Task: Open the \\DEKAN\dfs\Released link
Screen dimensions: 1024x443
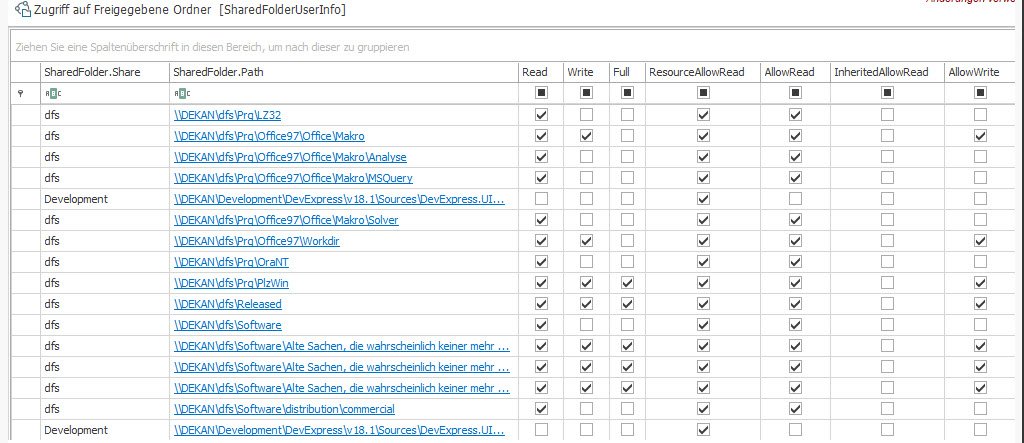Action: 228,304
